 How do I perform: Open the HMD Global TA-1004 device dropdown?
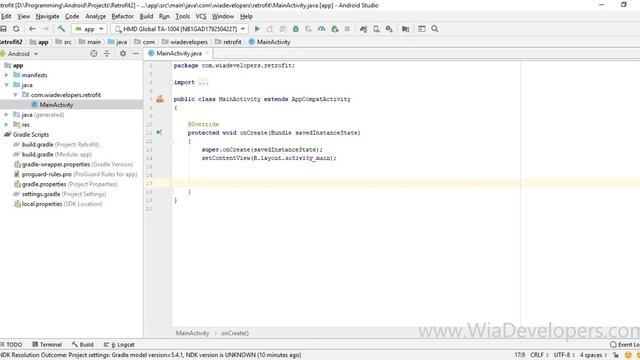pyautogui.click(x=179, y=29)
